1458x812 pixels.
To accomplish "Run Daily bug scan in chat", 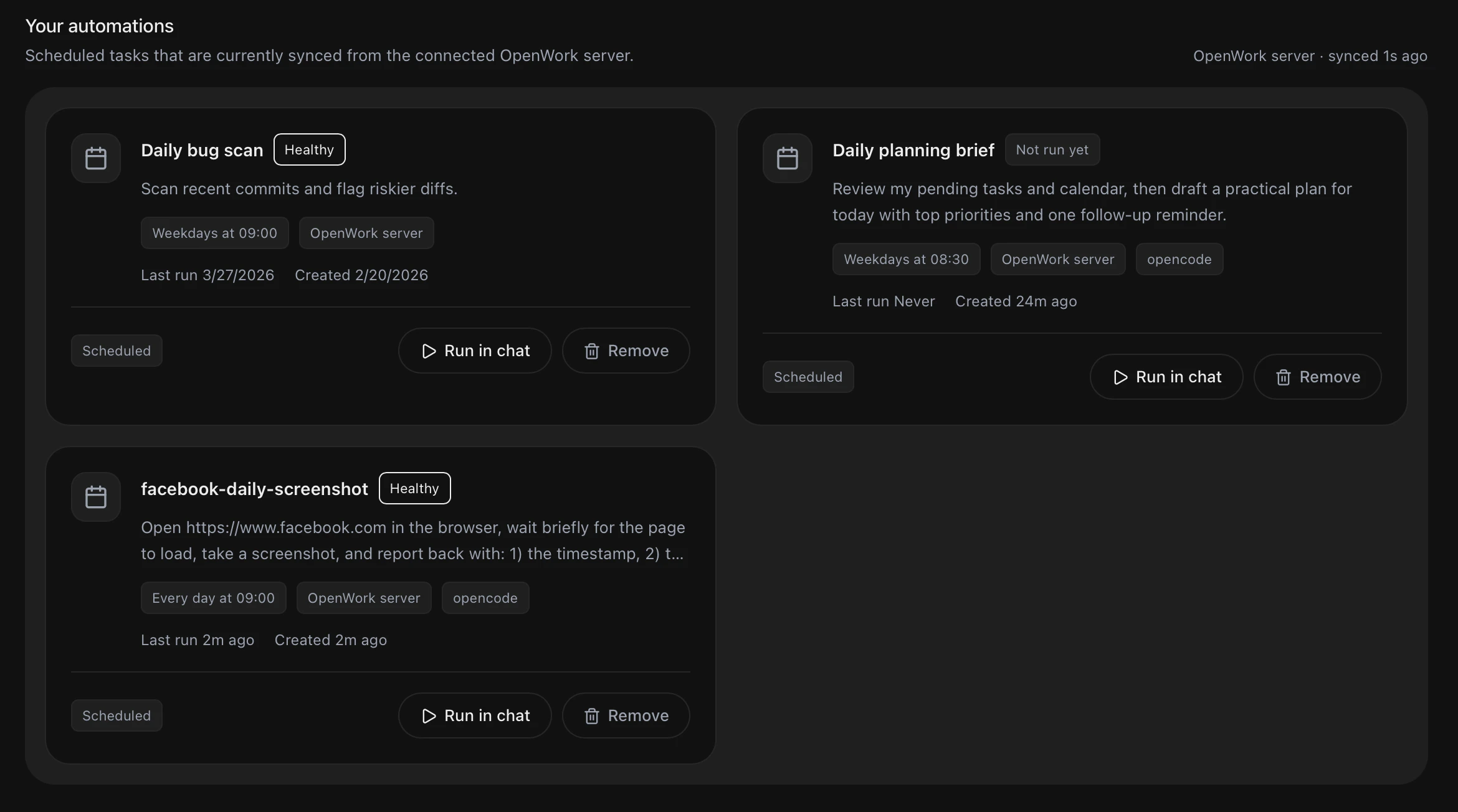I will click(474, 351).
